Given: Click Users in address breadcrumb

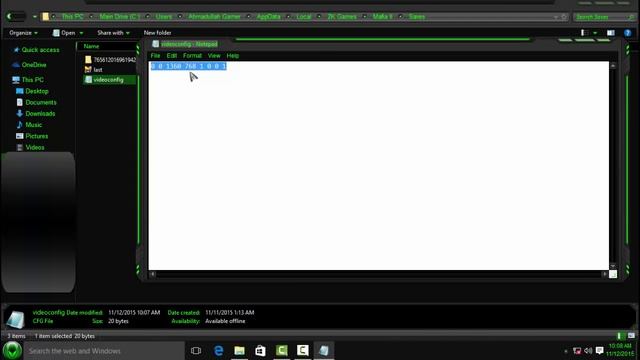Looking at the screenshot, I should 164,17.
